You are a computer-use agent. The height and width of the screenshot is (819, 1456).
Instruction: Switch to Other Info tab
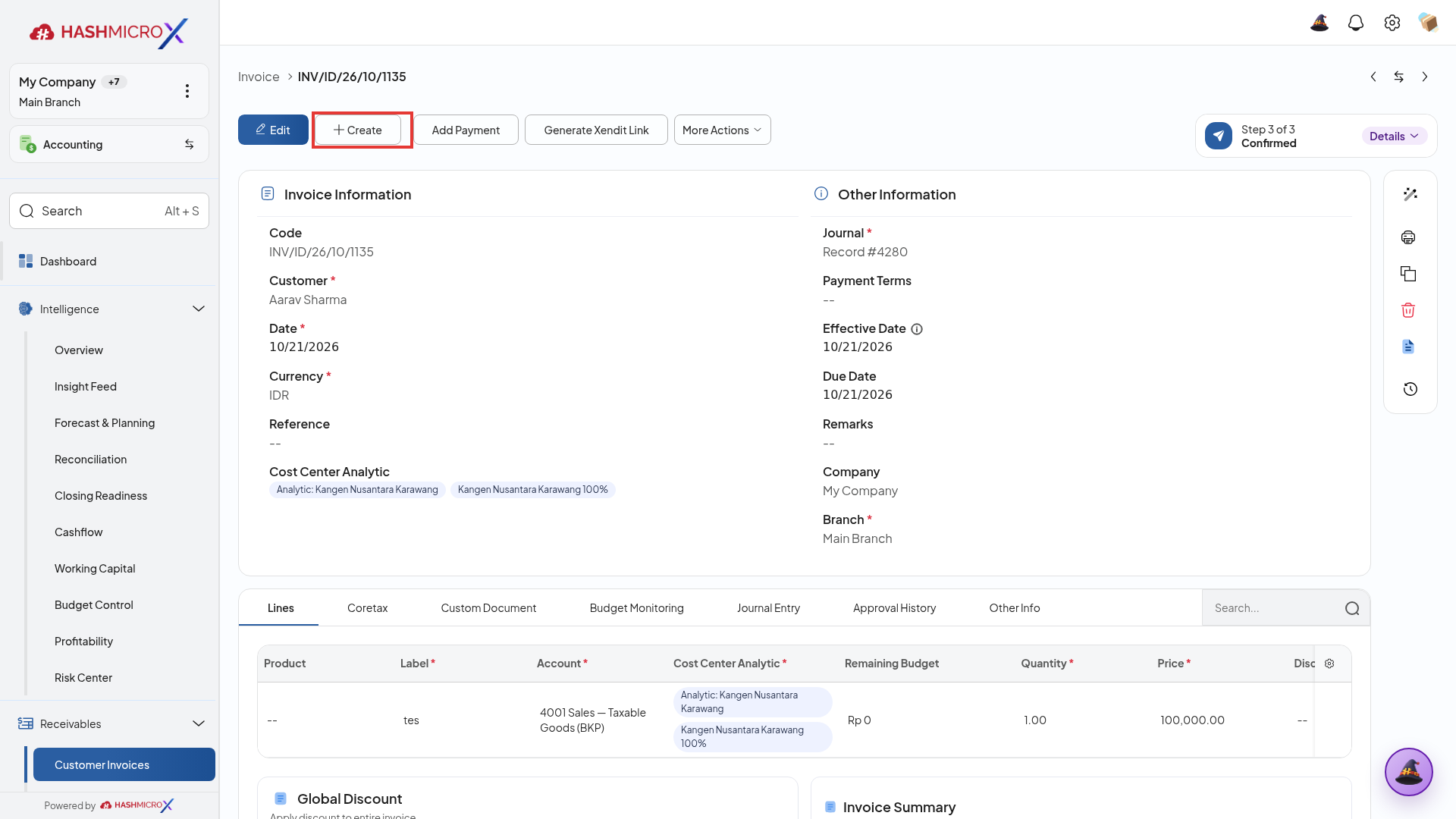click(1014, 608)
